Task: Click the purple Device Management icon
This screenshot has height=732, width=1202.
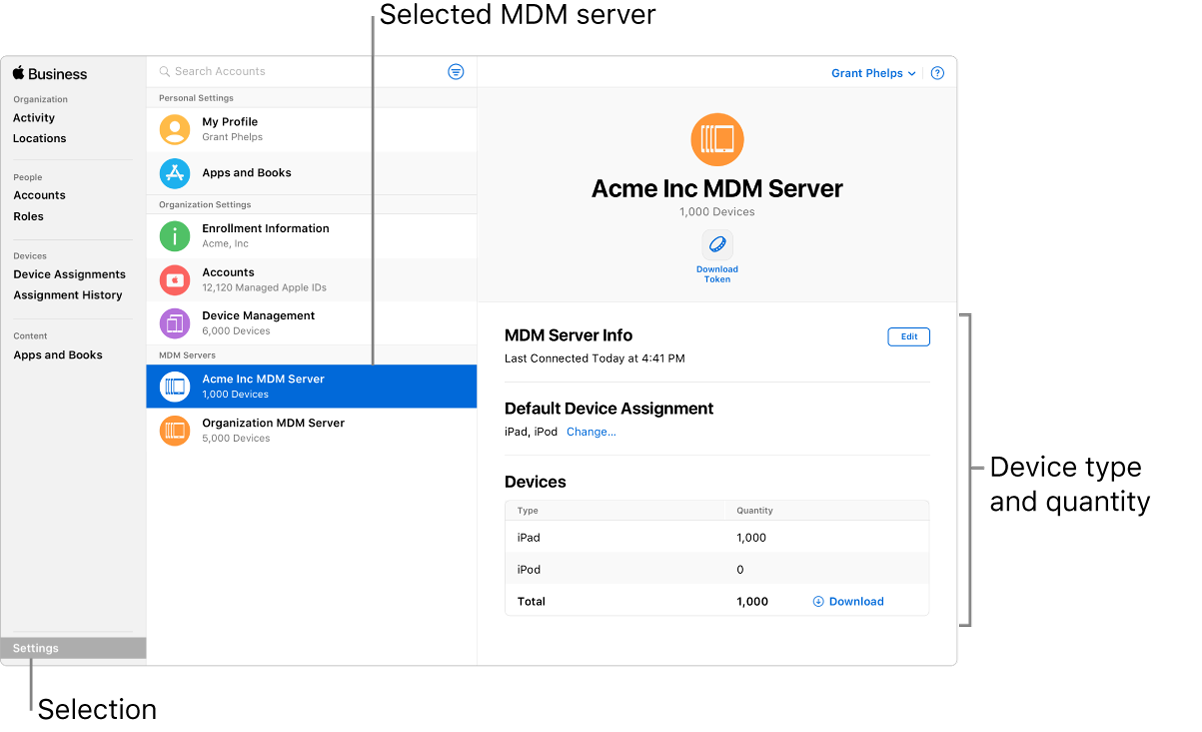Action: pyautogui.click(x=175, y=323)
